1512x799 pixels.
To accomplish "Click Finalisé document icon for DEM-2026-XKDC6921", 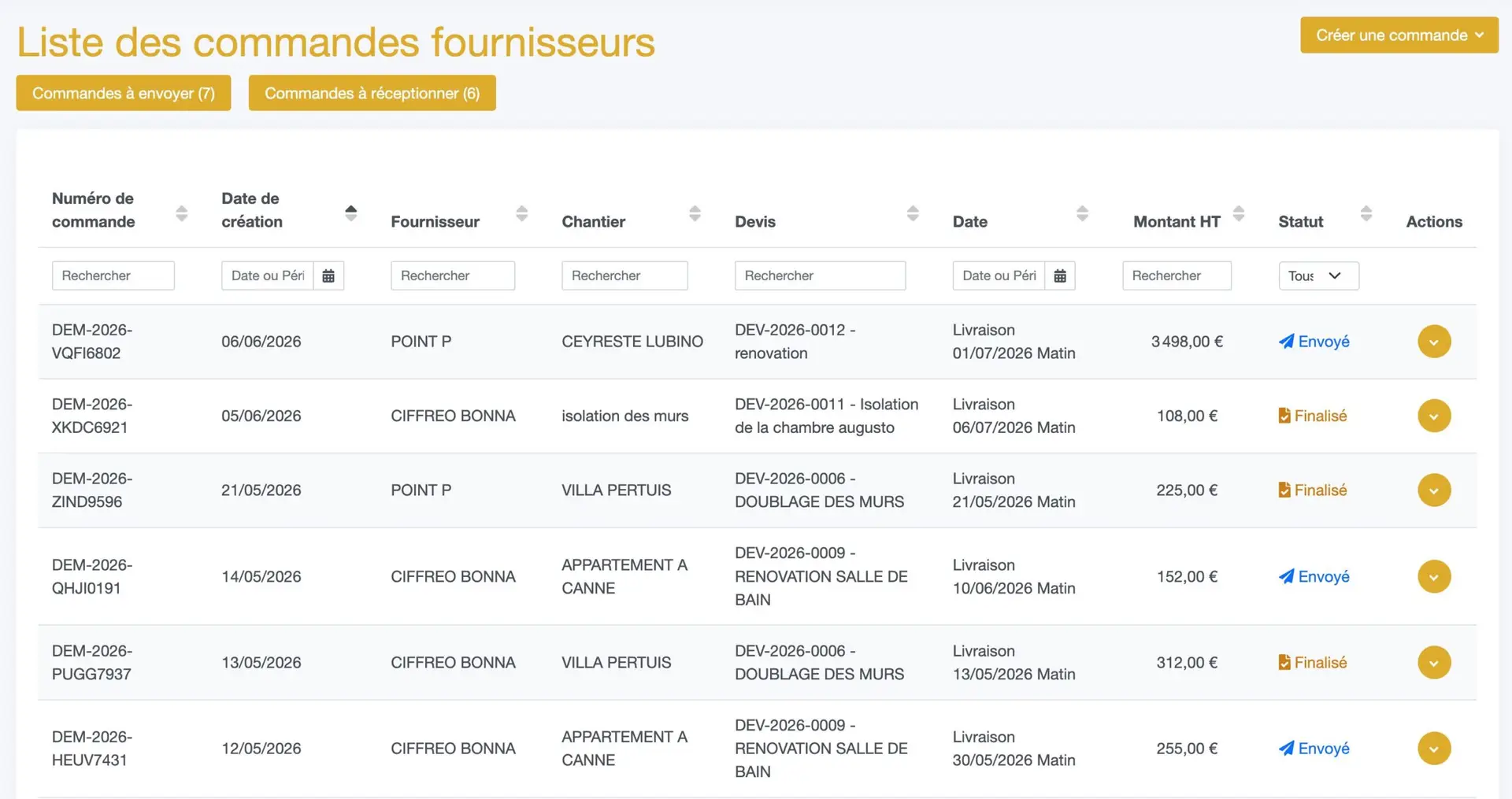I will [1284, 416].
